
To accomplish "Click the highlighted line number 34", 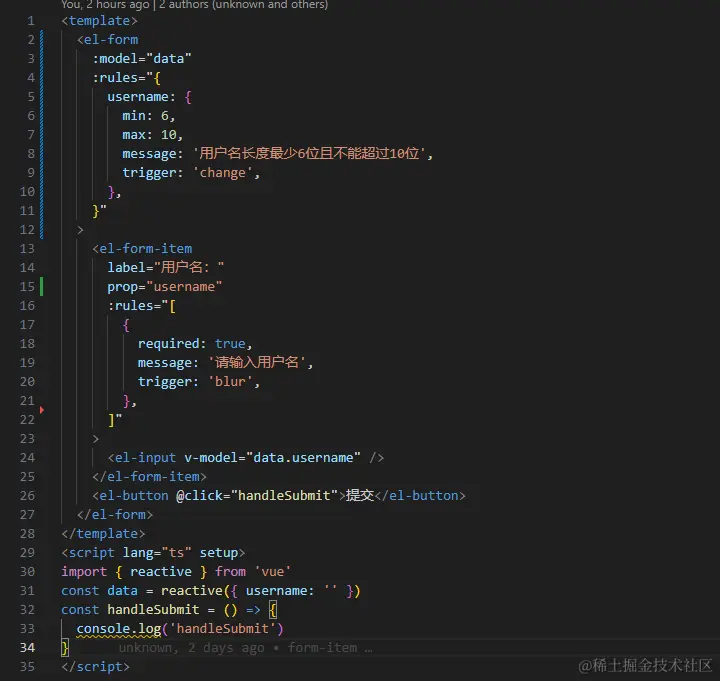I will tap(27, 647).
